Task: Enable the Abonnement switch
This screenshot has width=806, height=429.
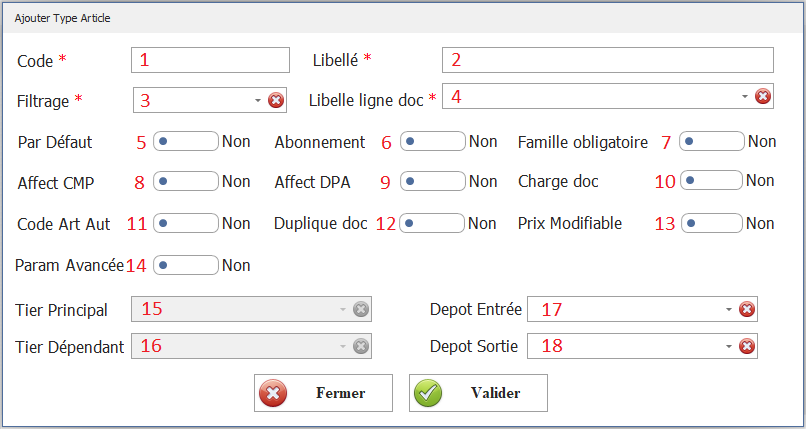Action: click(x=432, y=141)
